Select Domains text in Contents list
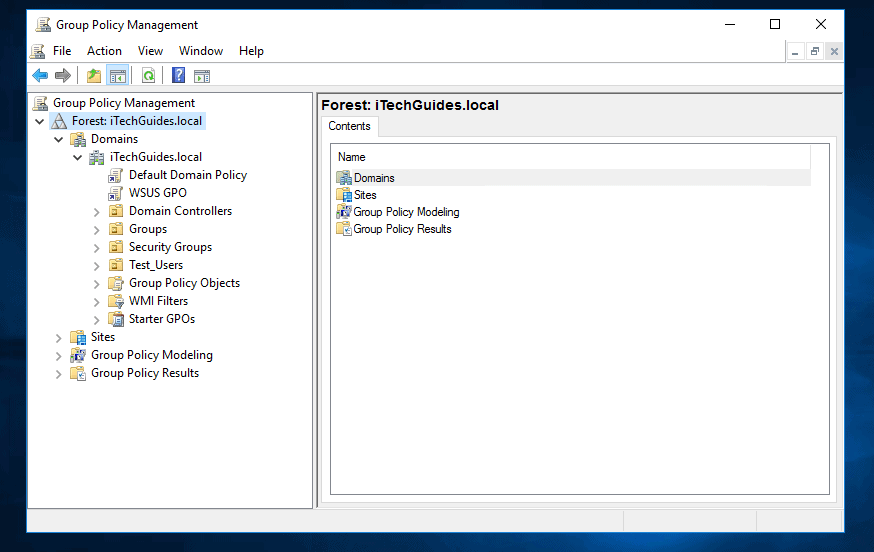 click(374, 178)
